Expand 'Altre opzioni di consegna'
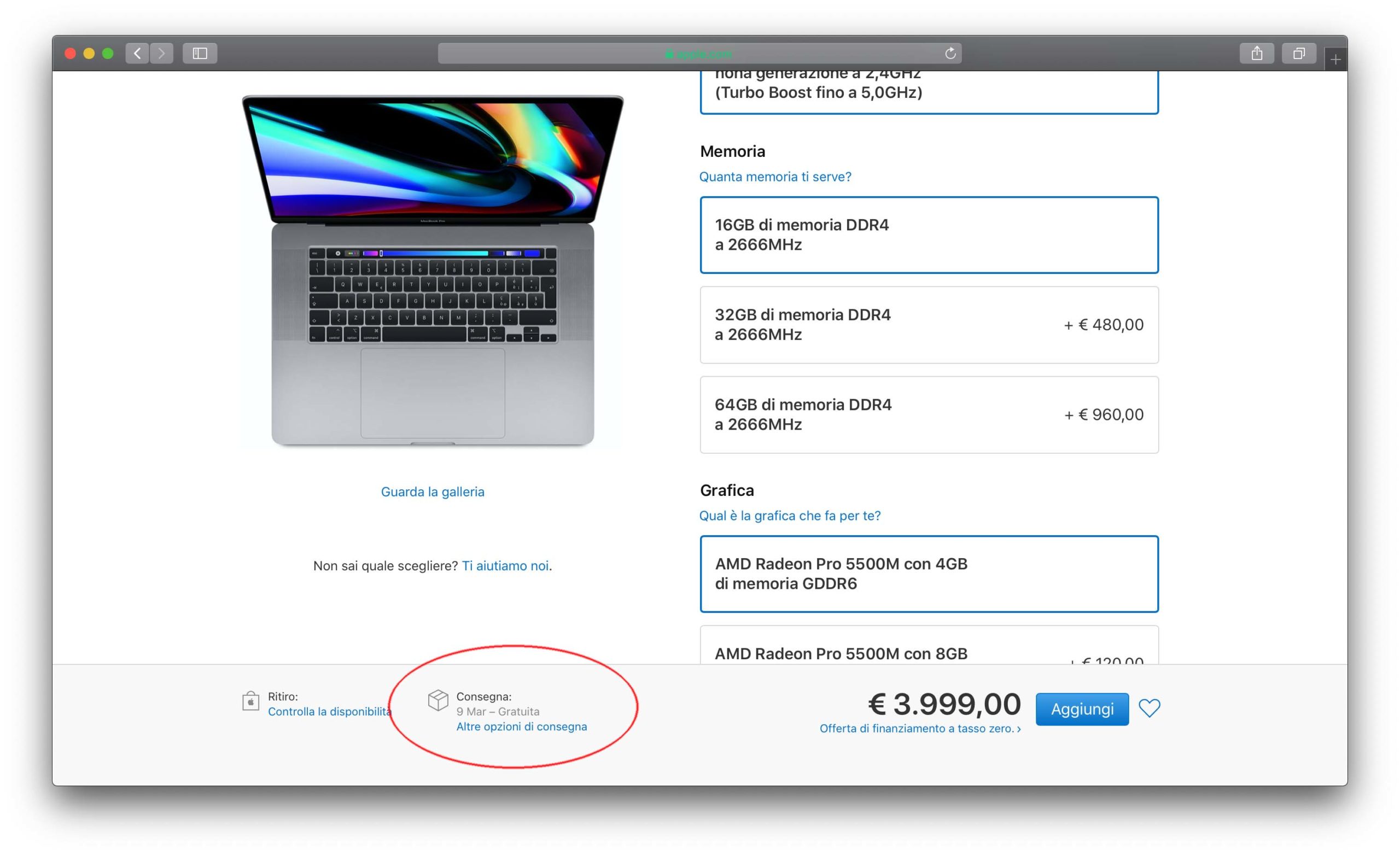1400x855 pixels. click(x=522, y=726)
